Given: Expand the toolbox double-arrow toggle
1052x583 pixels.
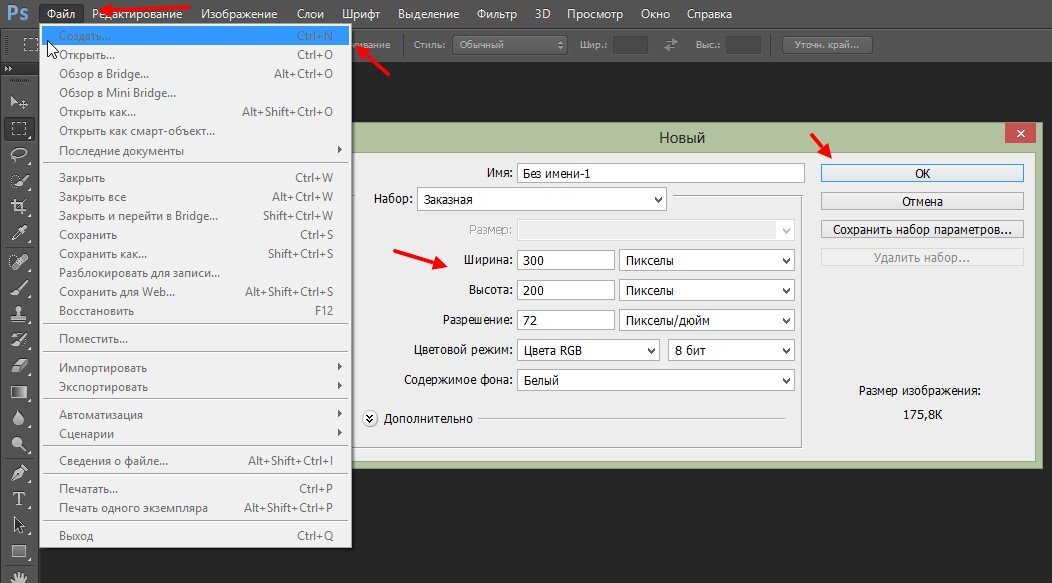Looking at the screenshot, I should [8, 68].
